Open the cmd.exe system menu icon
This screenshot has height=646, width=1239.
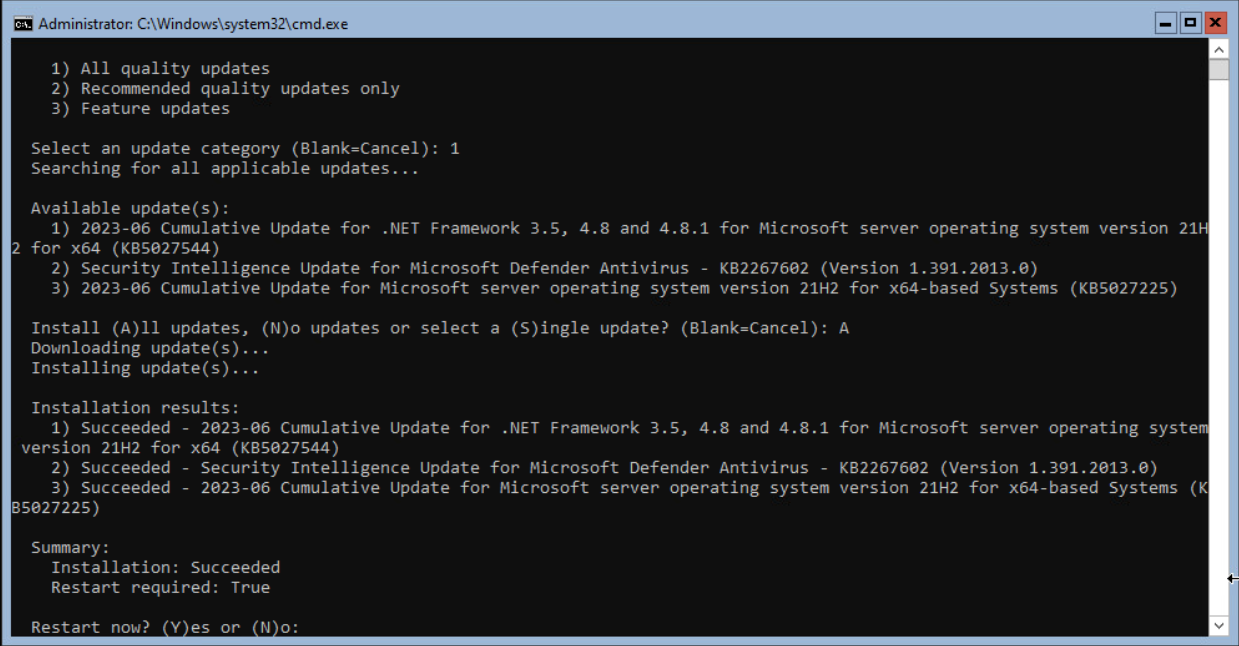click(22, 23)
